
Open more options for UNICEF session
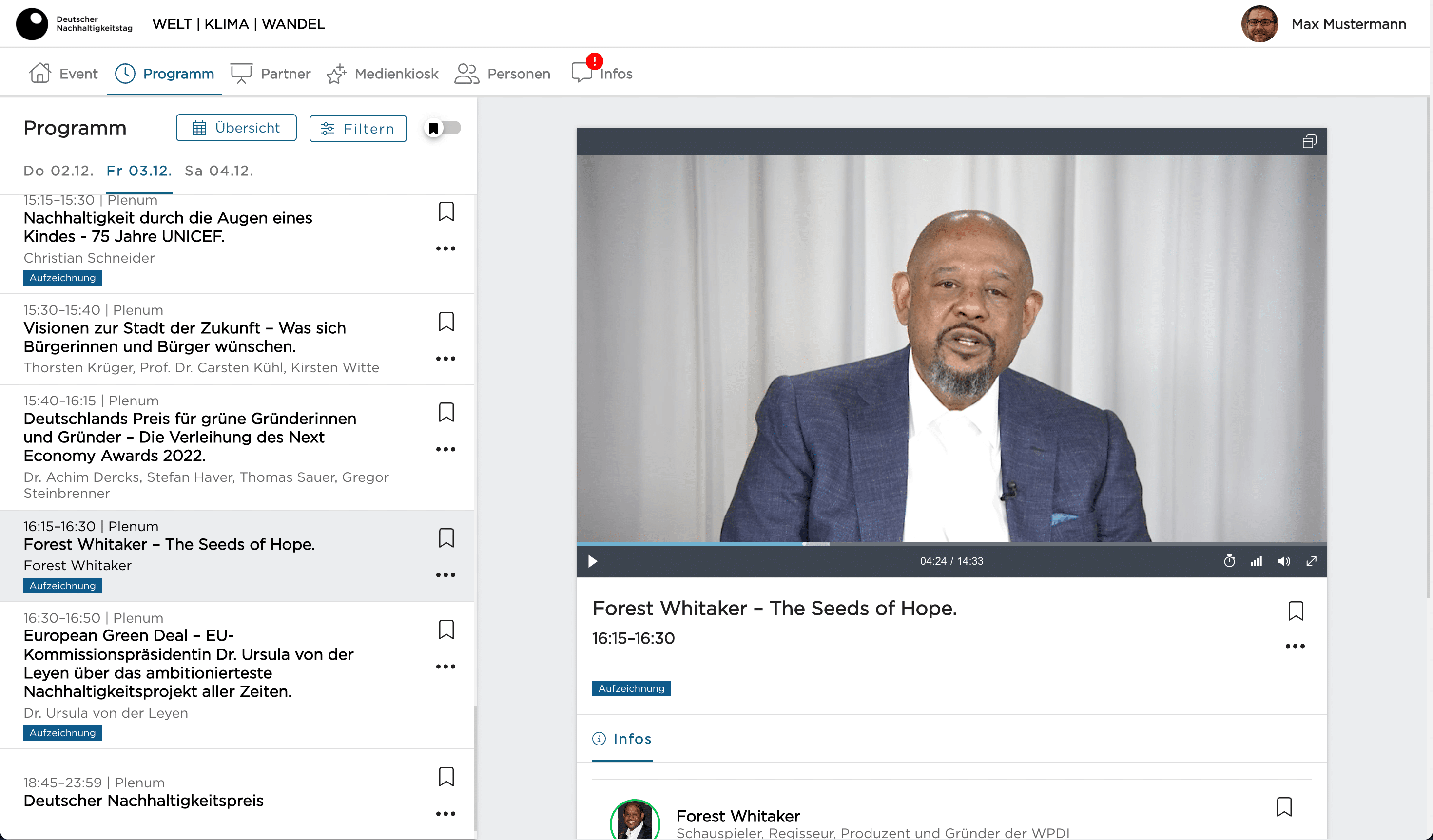pyautogui.click(x=445, y=248)
